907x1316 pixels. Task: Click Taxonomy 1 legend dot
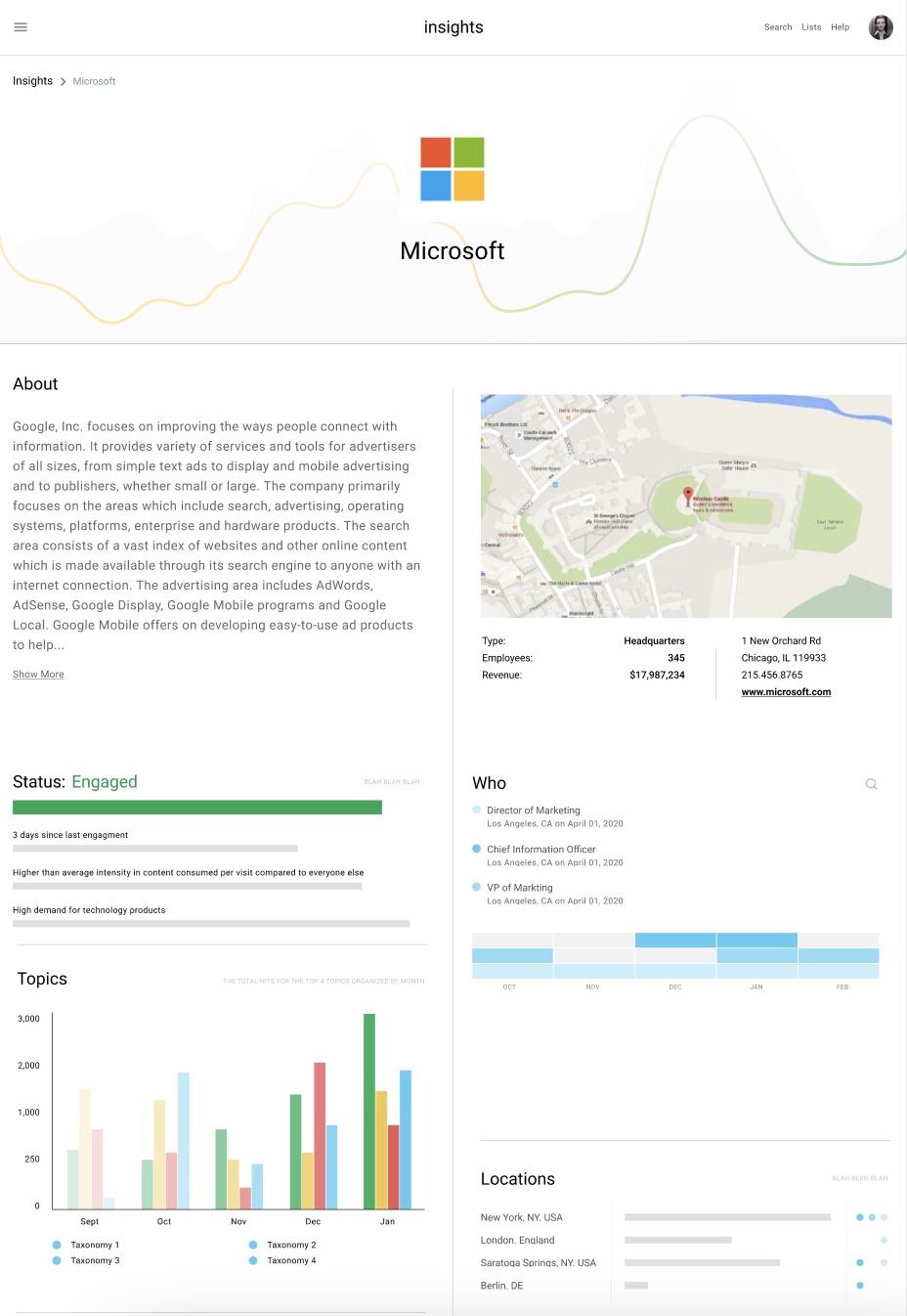(x=57, y=1245)
